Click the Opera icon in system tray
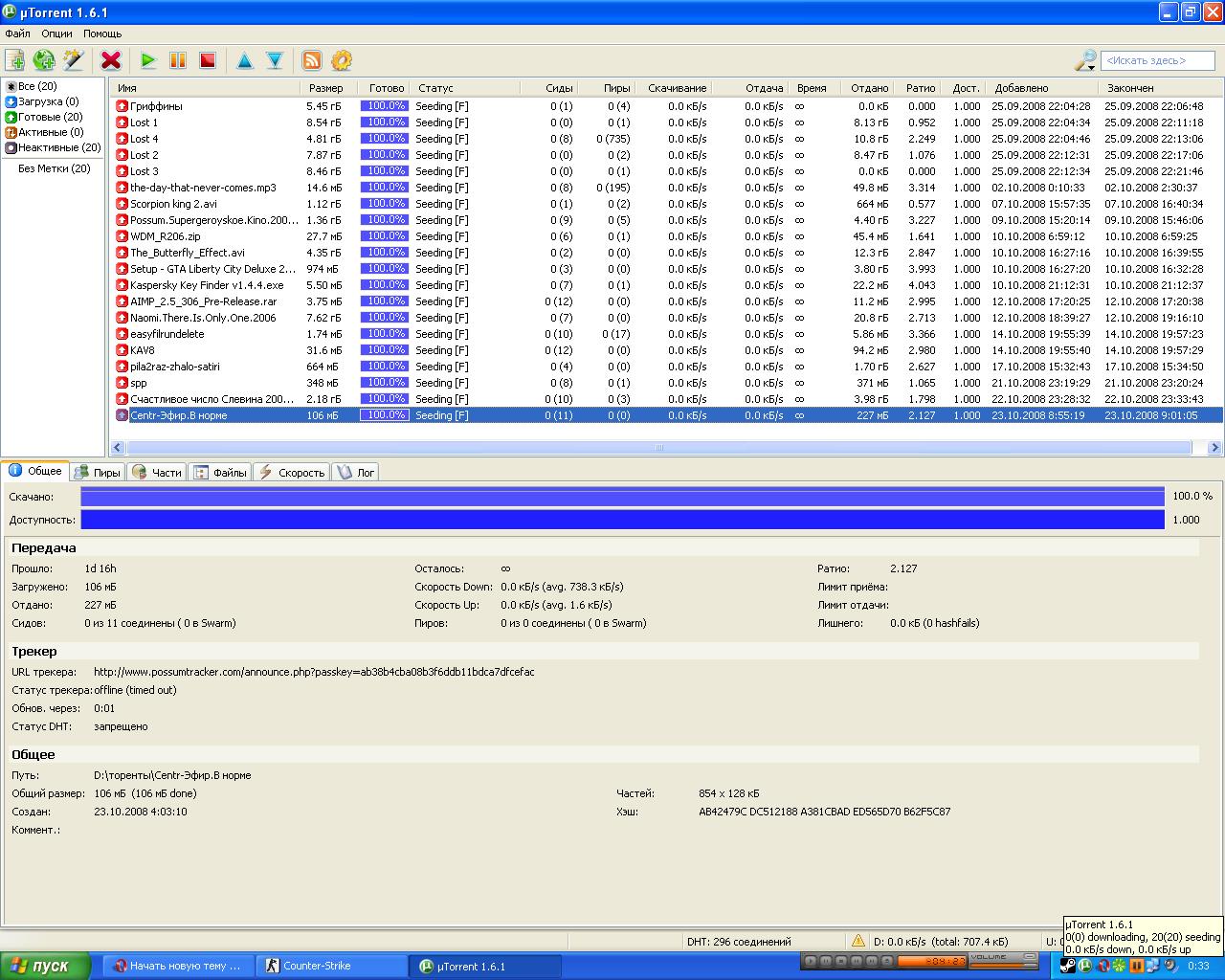This screenshot has width=1225, height=980. pyautogui.click(x=1103, y=966)
